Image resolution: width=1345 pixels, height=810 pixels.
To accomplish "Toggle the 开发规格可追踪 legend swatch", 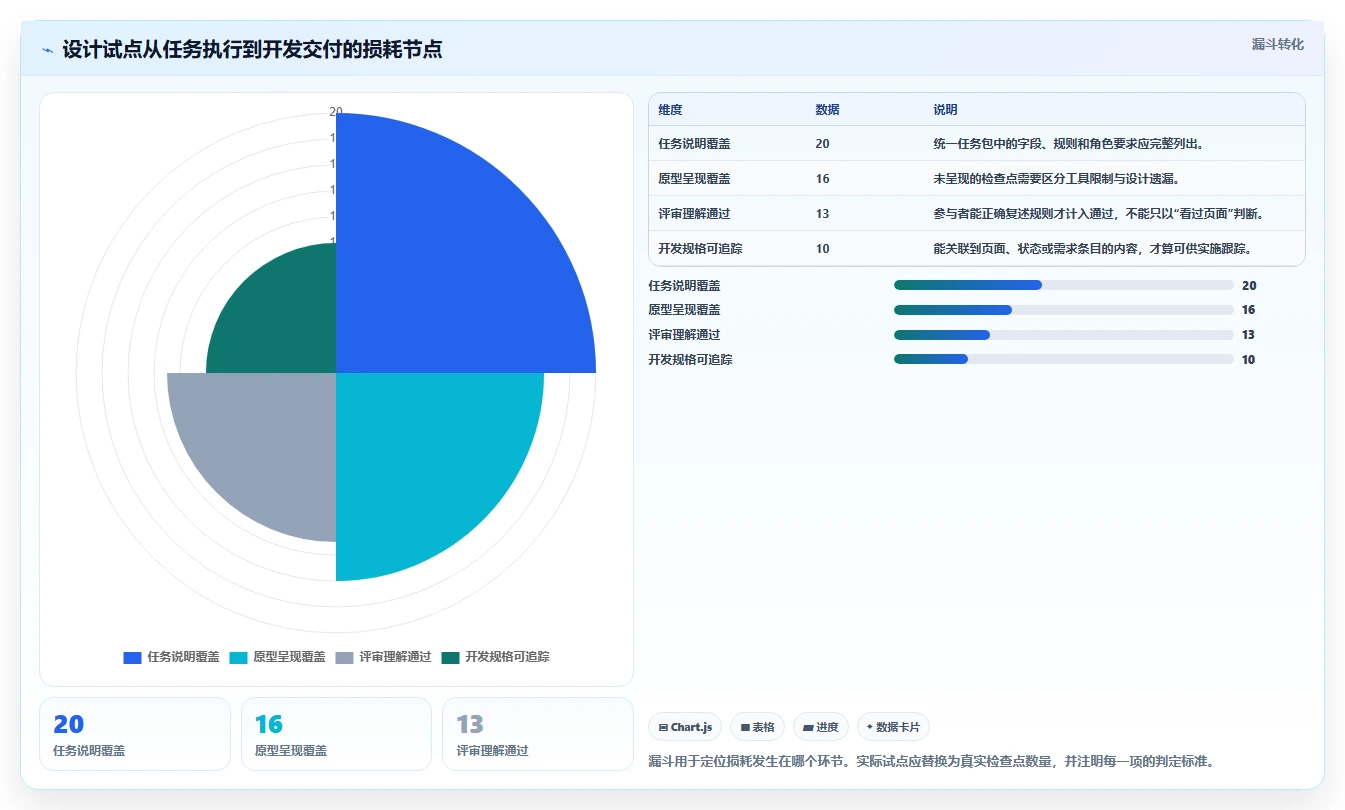I will pos(451,658).
